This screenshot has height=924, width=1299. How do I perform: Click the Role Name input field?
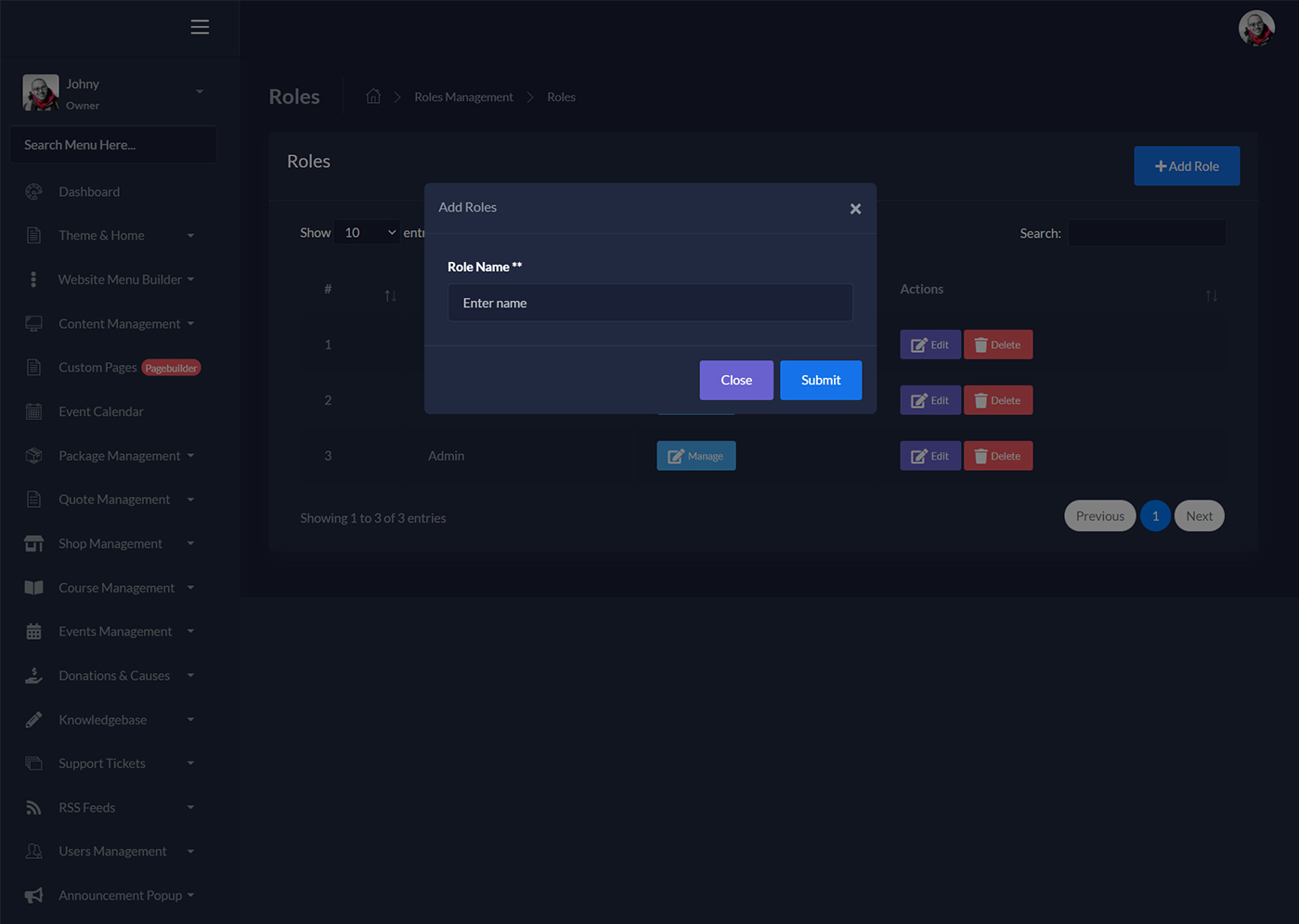tap(650, 303)
